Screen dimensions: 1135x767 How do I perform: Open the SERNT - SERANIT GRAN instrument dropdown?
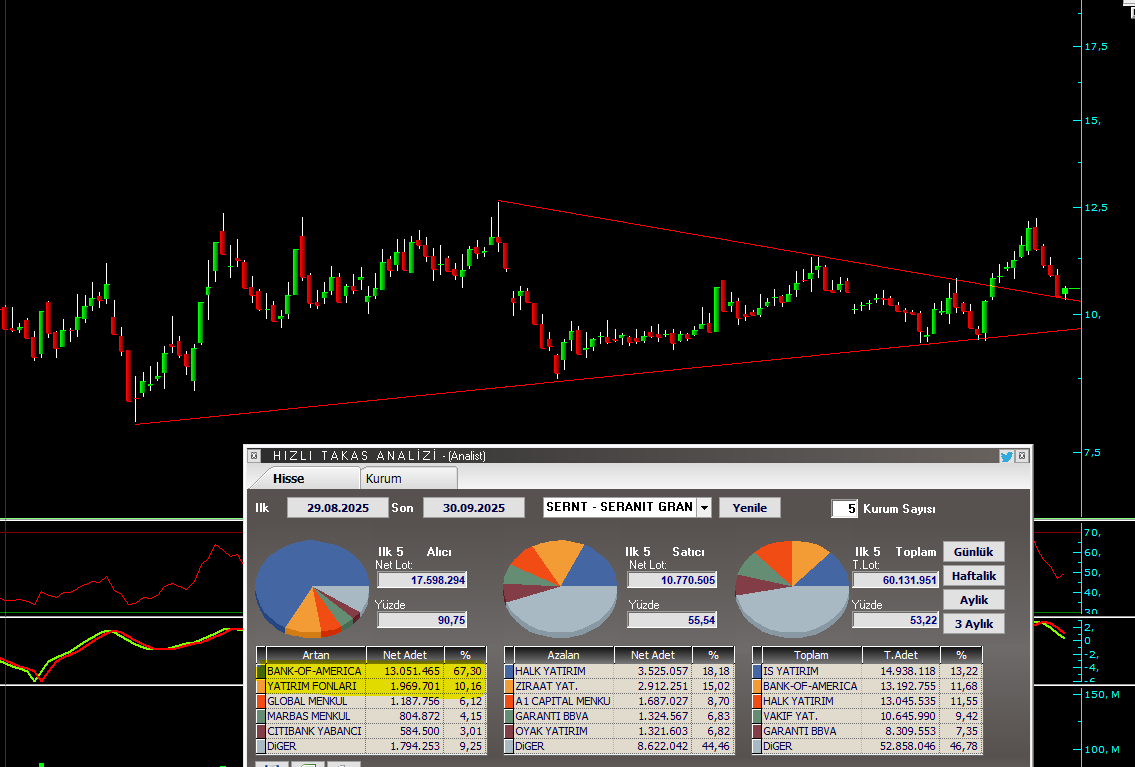(x=620, y=507)
